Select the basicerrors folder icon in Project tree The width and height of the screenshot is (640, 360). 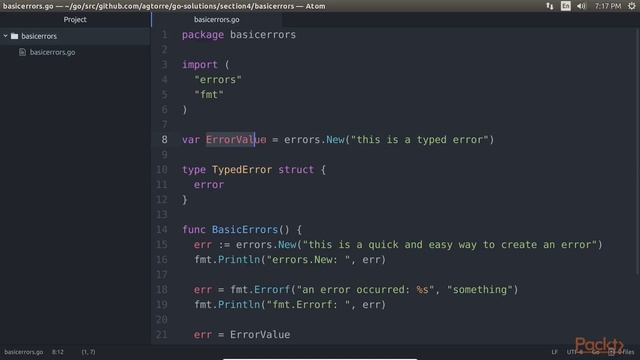pos(15,36)
